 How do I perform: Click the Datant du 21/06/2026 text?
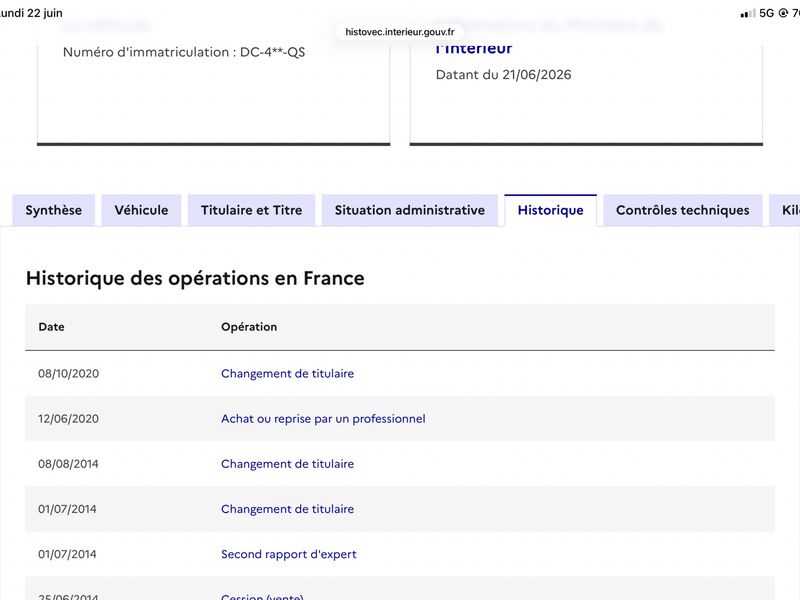tap(504, 75)
